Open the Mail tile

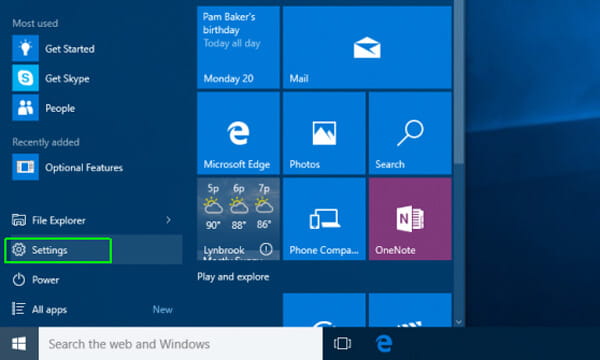pyautogui.click(x=367, y=48)
